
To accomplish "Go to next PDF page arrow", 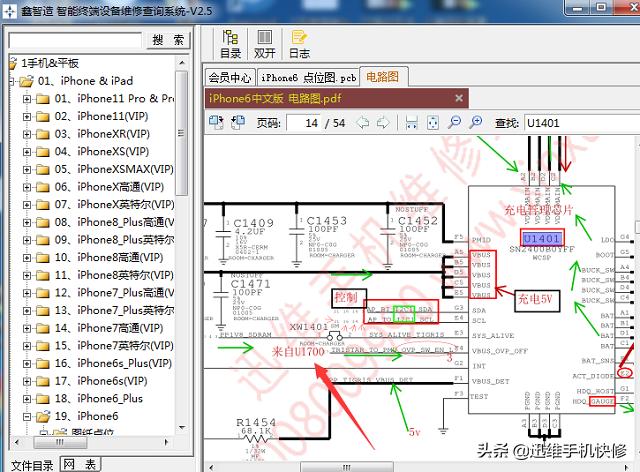I will pos(382,122).
